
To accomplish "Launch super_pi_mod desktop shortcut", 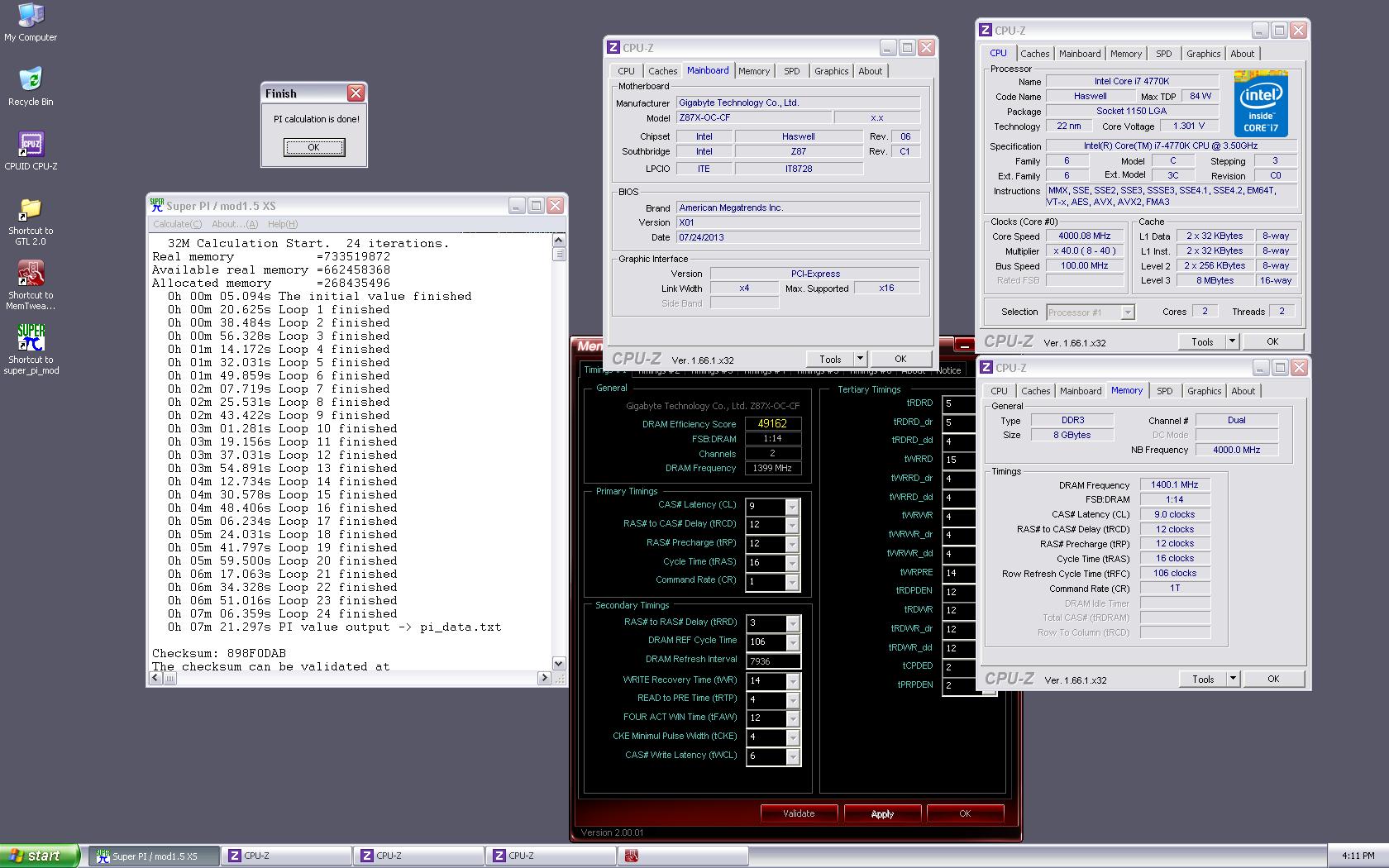I will pos(31,349).
